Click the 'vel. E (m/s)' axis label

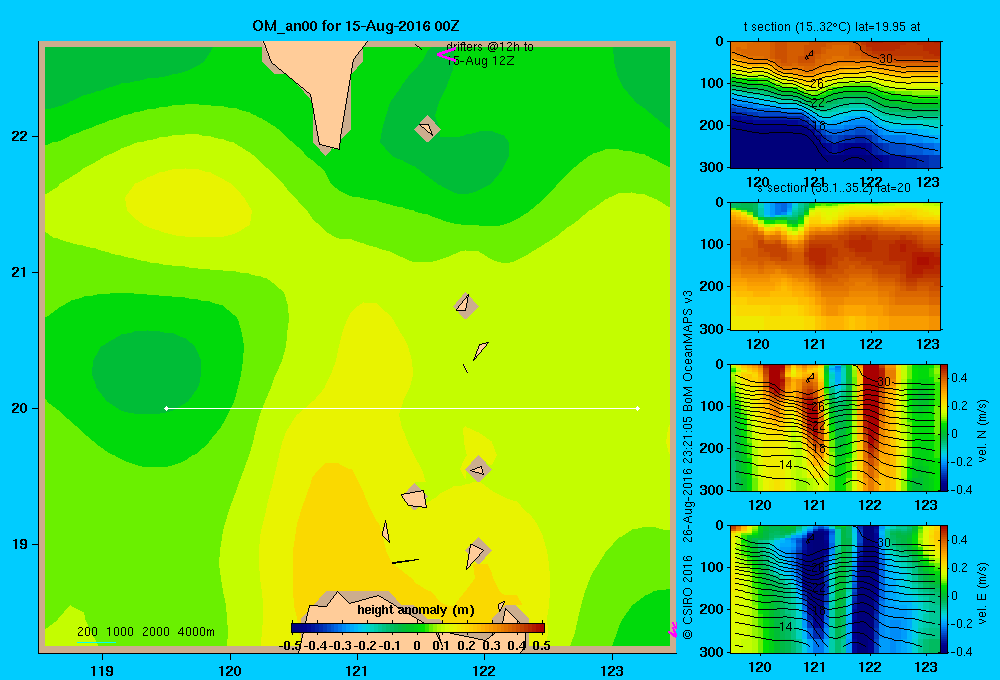(982, 592)
